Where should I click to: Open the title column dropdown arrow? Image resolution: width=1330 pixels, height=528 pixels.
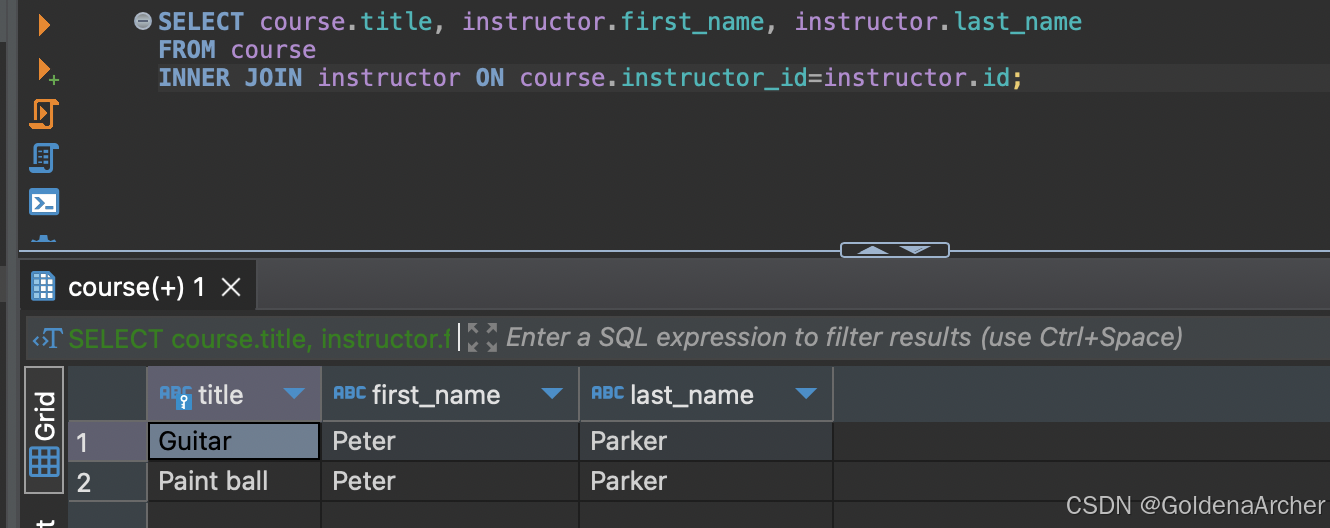[294, 394]
